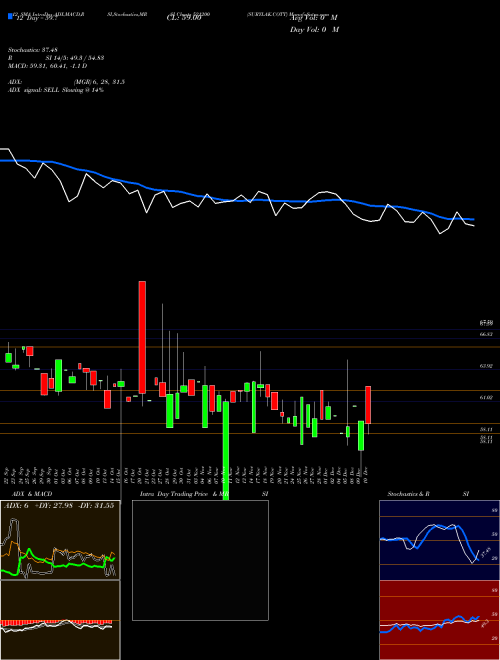
Task: Click the 'ADX & MACD' panel title
Action: click(32, 494)
